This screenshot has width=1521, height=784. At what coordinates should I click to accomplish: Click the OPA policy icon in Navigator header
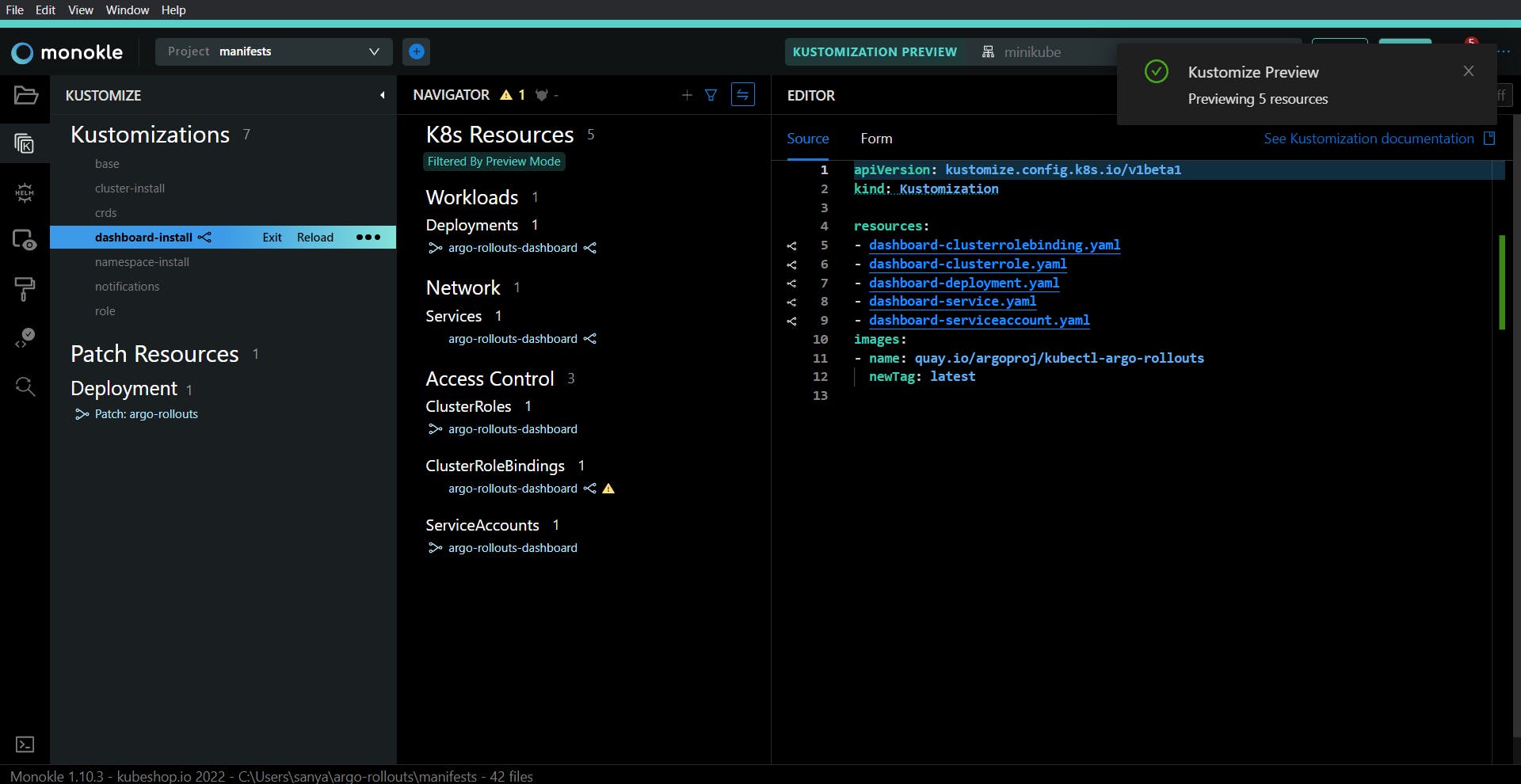point(542,95)
